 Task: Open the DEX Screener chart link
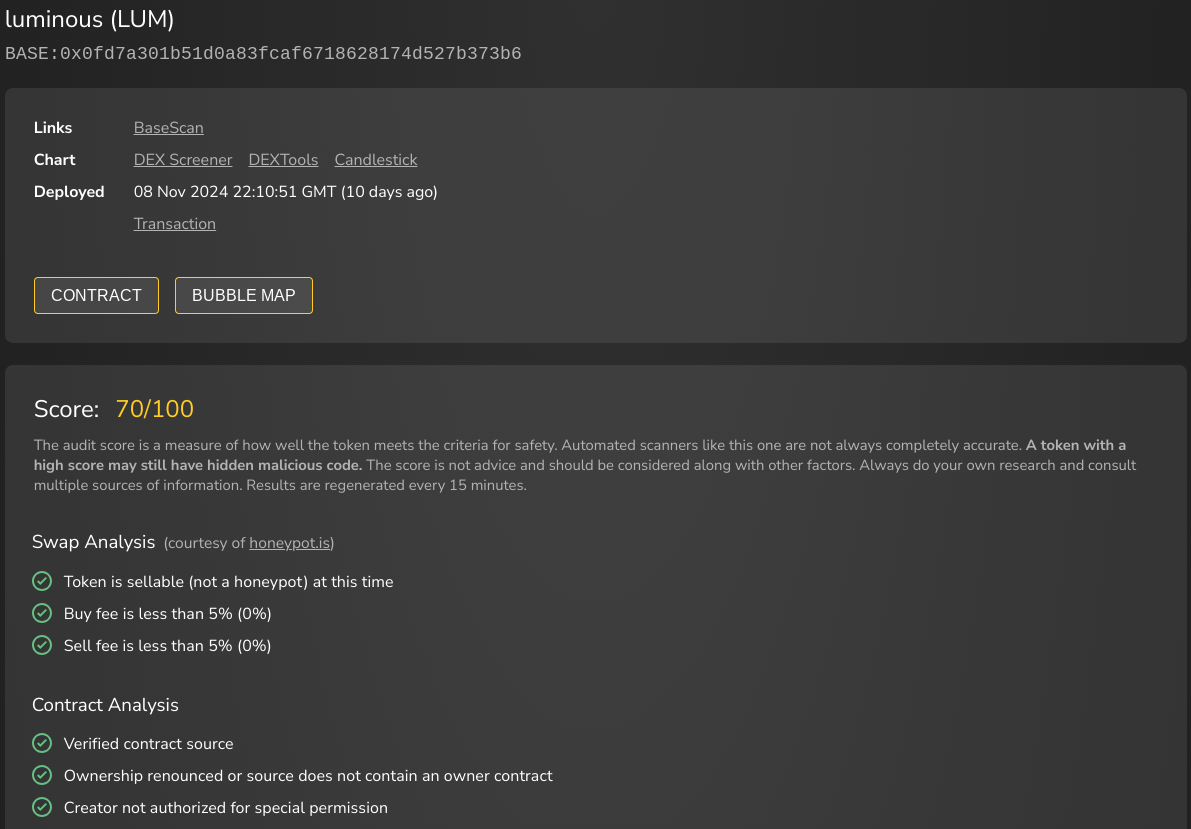183,160
